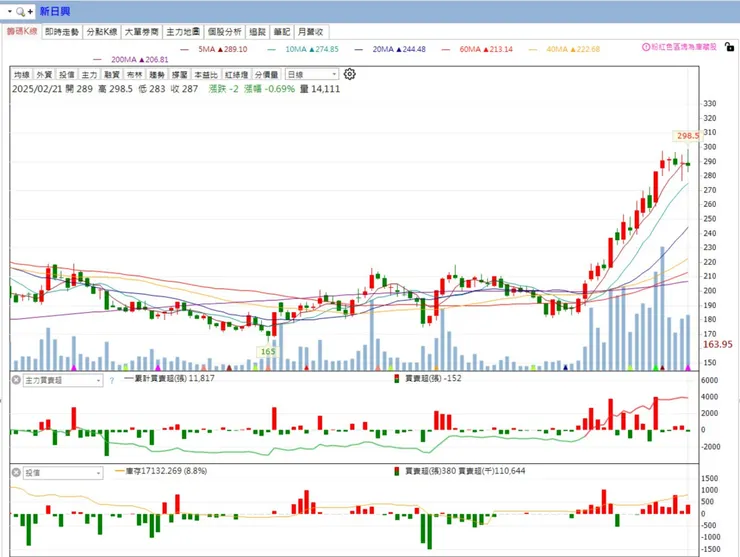The image size is (740, 557).
Task: Open the gear settings icon beside 日線
Action: point(349,74)
